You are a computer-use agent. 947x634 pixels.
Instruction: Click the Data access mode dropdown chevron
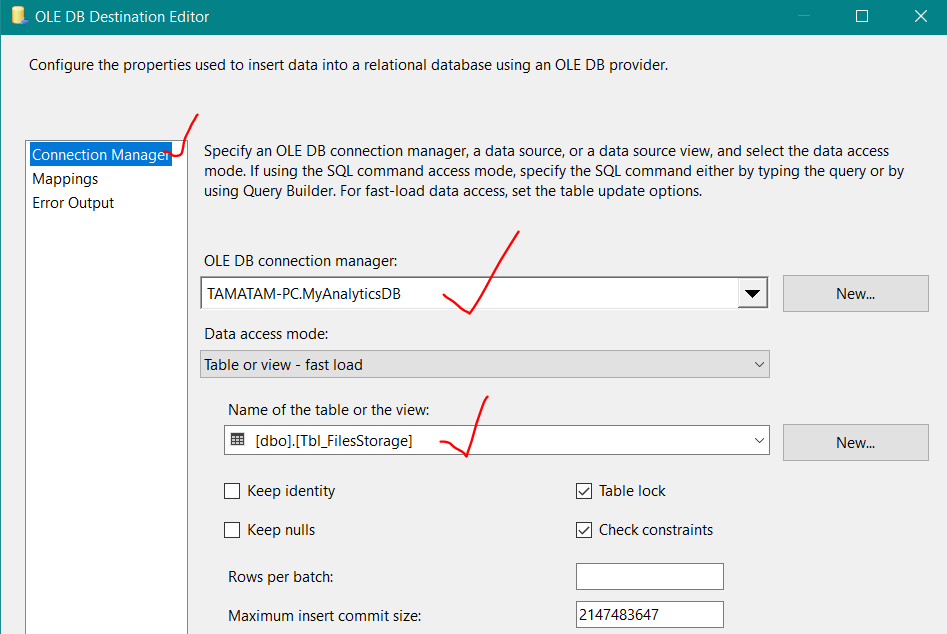coord(759,364)
